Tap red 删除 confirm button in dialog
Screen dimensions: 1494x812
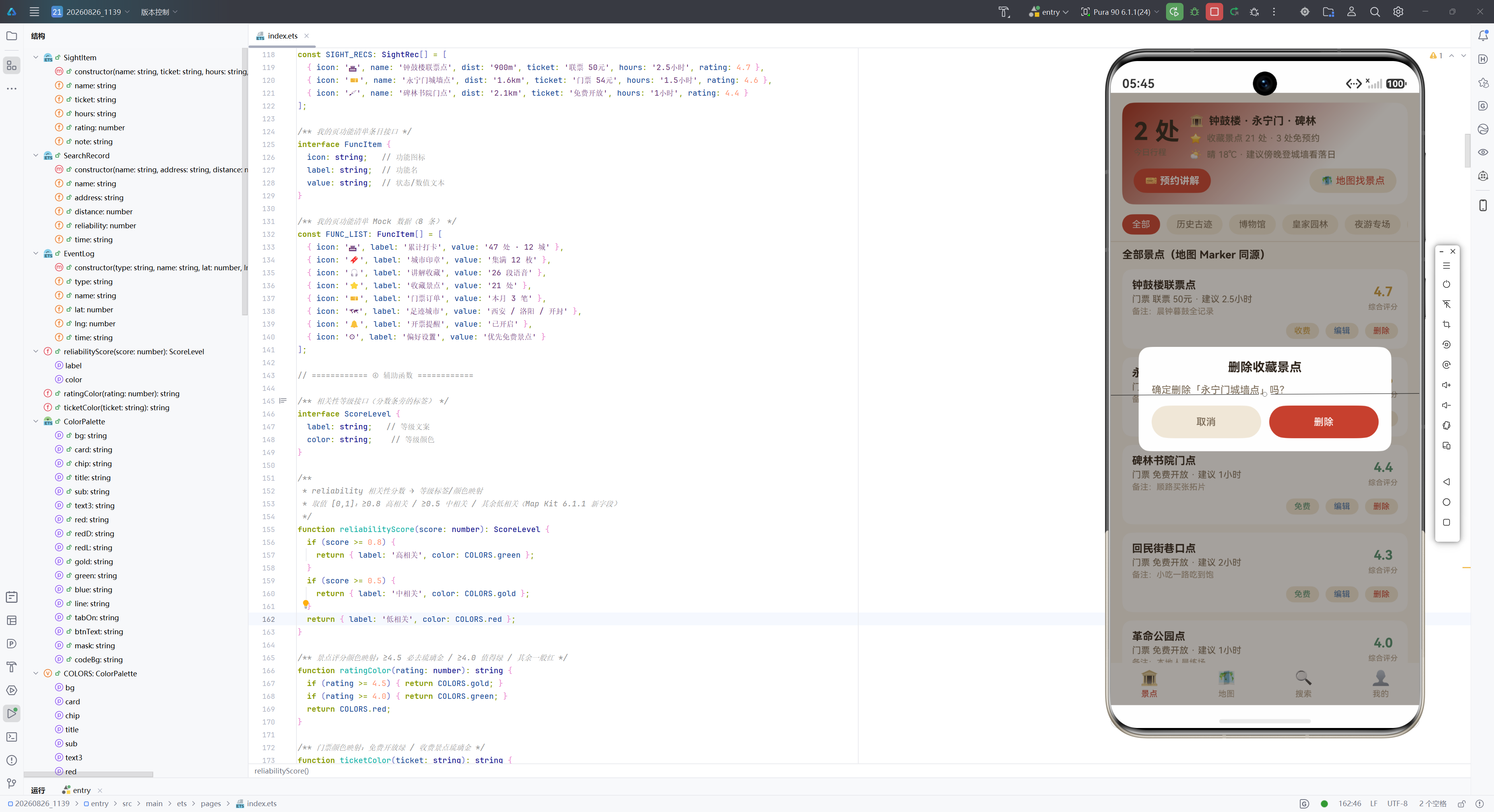coord(1324,422)
